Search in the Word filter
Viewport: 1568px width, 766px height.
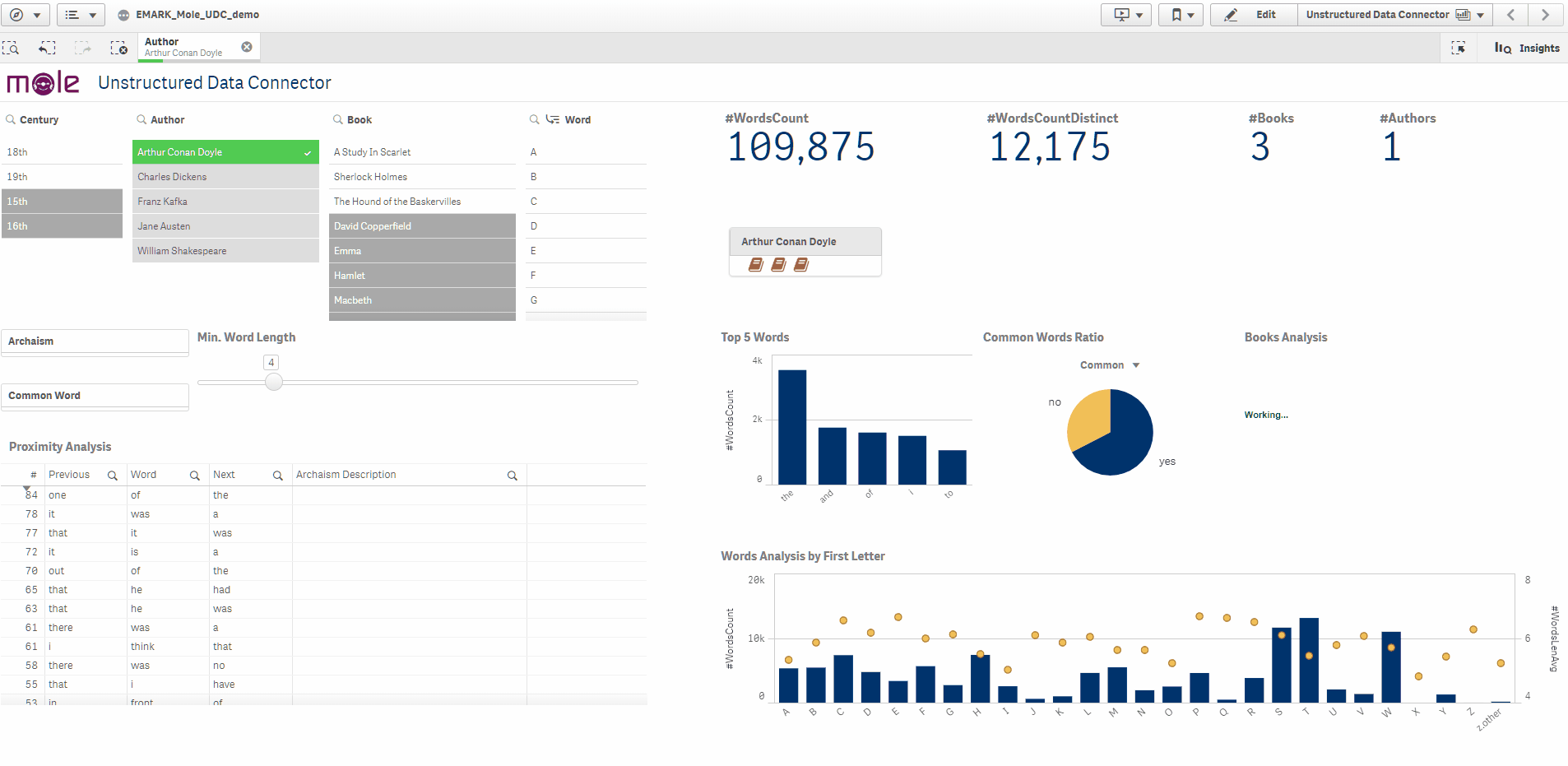pos(535,119)
